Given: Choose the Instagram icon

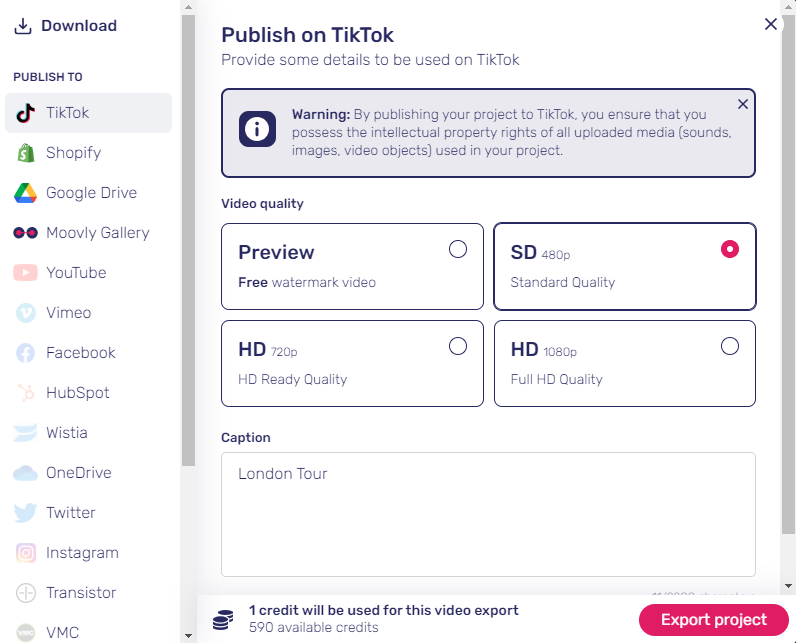Looking at the screenshot, I should click(25, 553).
